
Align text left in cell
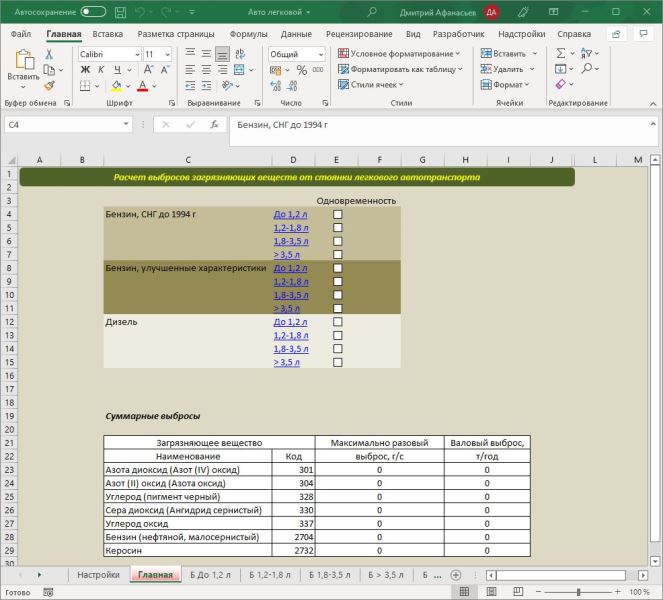coord(190,70)
